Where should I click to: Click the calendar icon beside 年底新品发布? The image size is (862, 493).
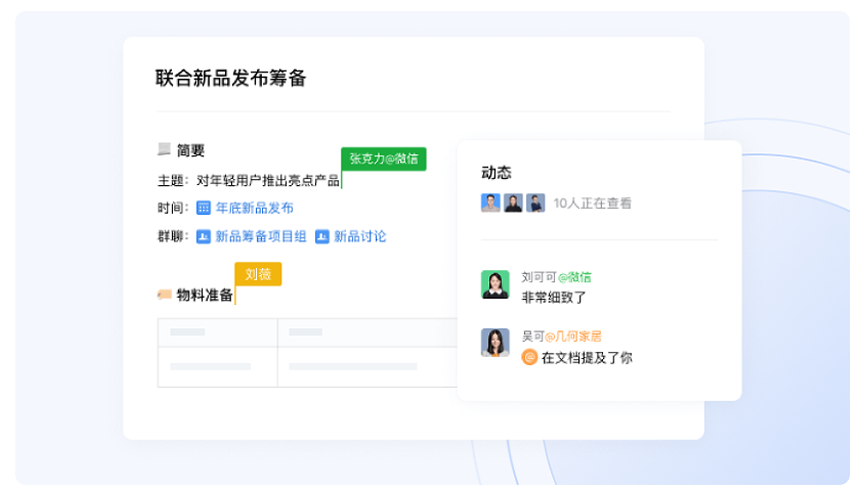click(x=203, y=208)
